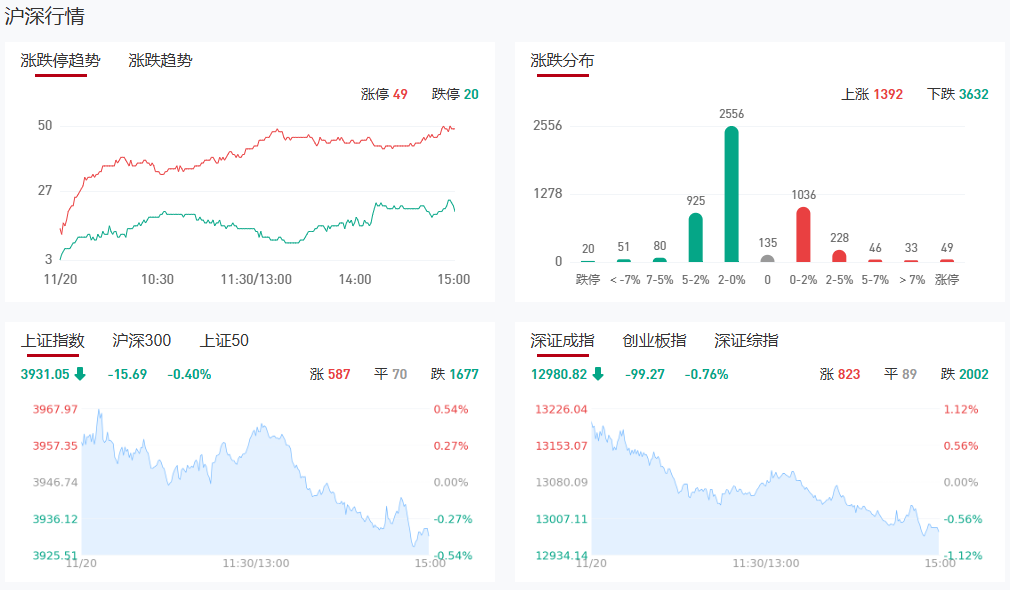This screenshot has width=1010, height=590.
Task: Click the red bar labeled 228
Action: coord(839,256)
